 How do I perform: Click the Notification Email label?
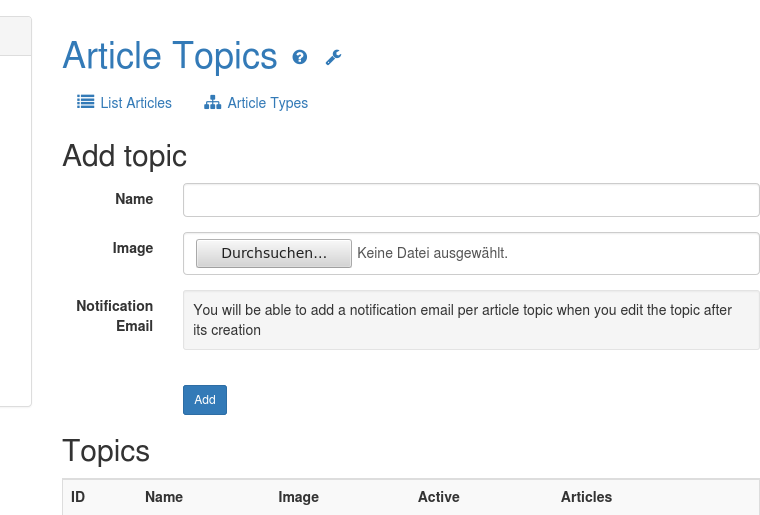click(115, 316)
